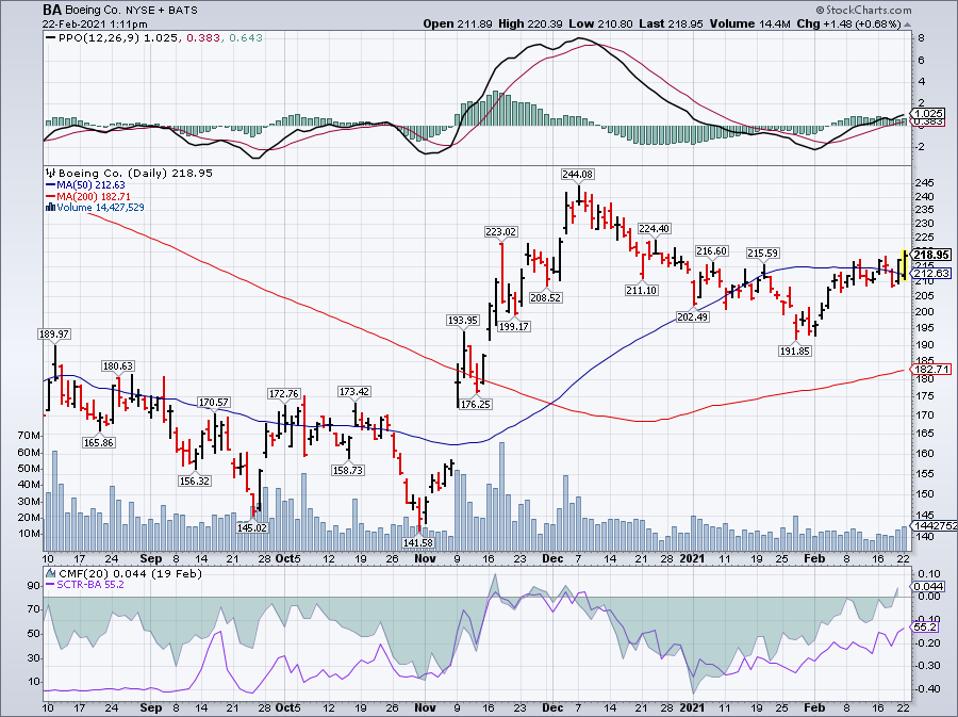This screenshot has width=958, height=717.
Task: Click the 10M volume axis label
Action: (29, 533)
